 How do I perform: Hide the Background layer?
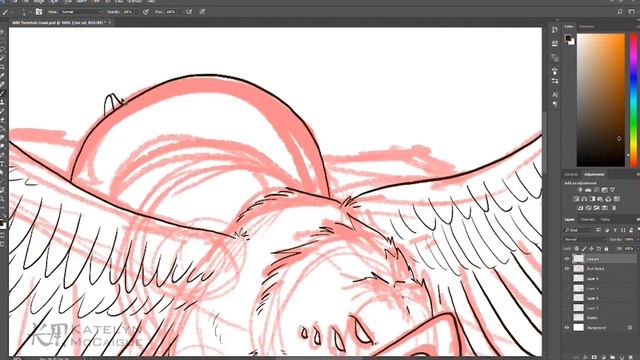pos(567,327)
